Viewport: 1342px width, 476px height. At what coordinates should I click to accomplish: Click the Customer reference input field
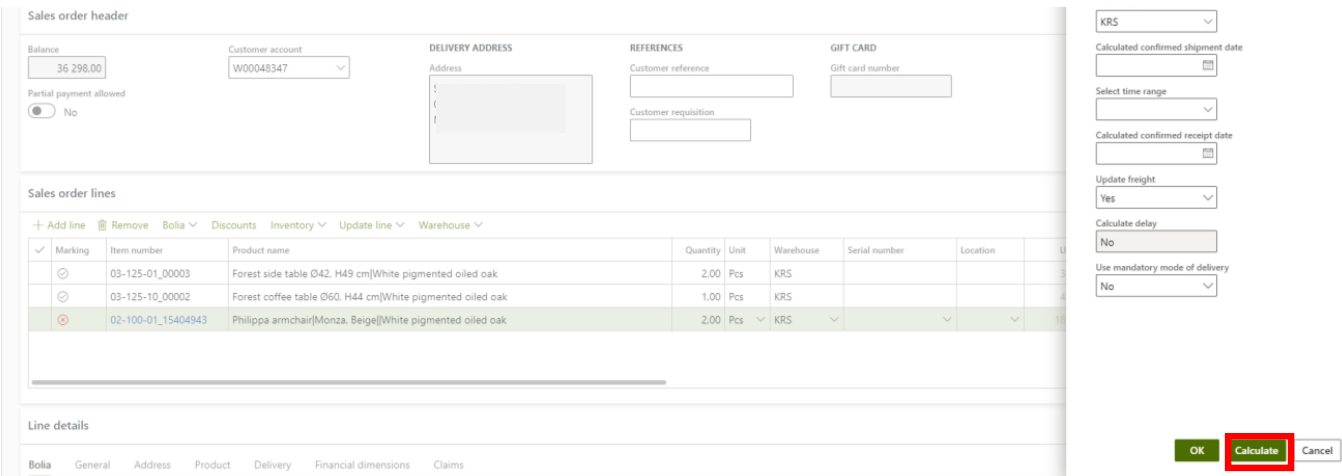[x=710, y=86]
